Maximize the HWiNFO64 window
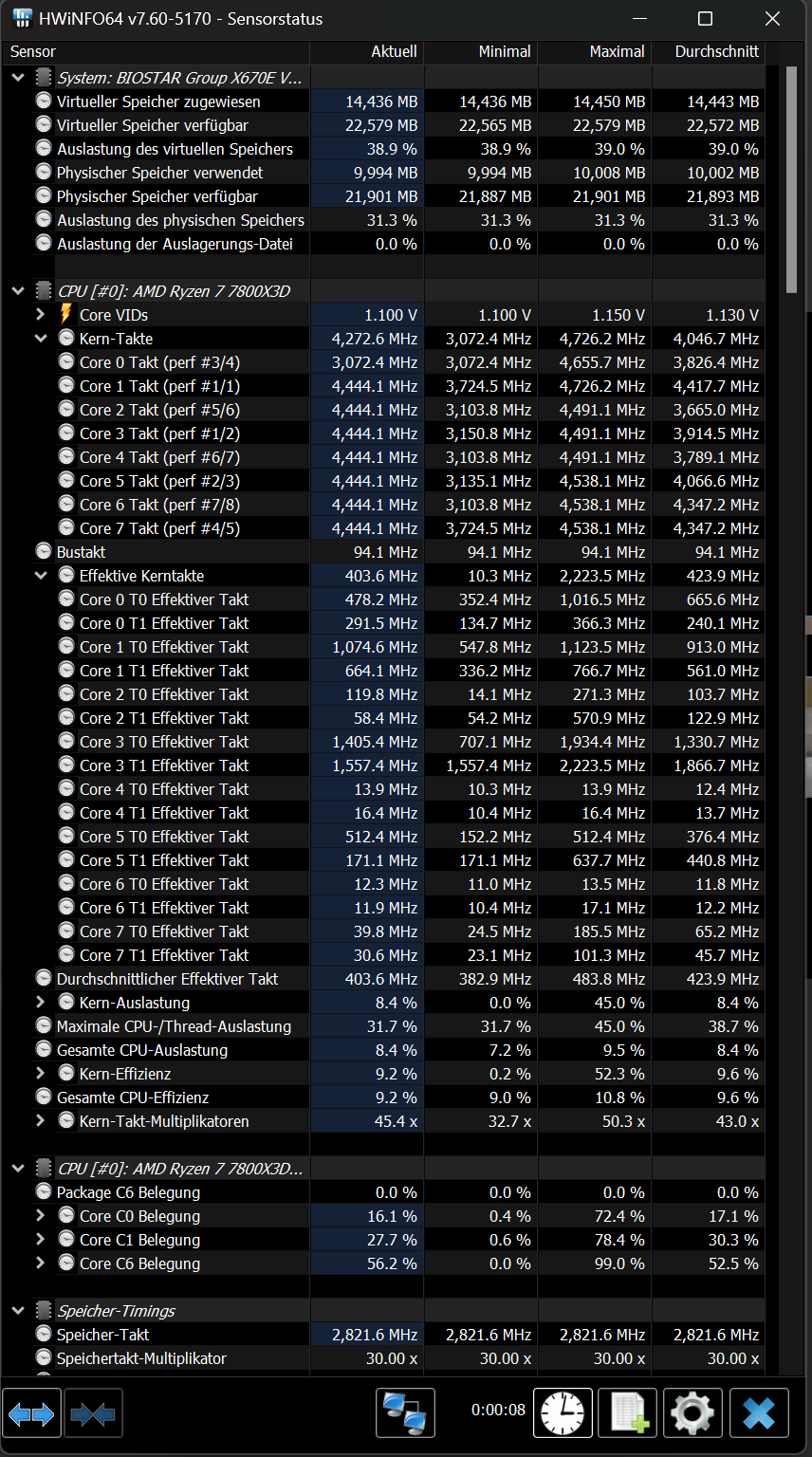Screen dimensions: 812x1457 tap(705, 19)
